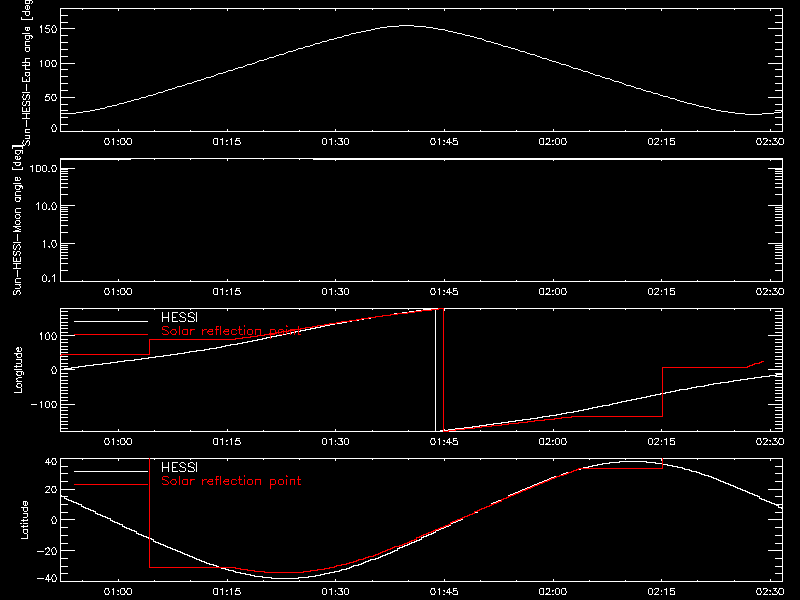Click white HESSI legend line in Latitude plot
The image size is (800, 600).
pos(111,471)
